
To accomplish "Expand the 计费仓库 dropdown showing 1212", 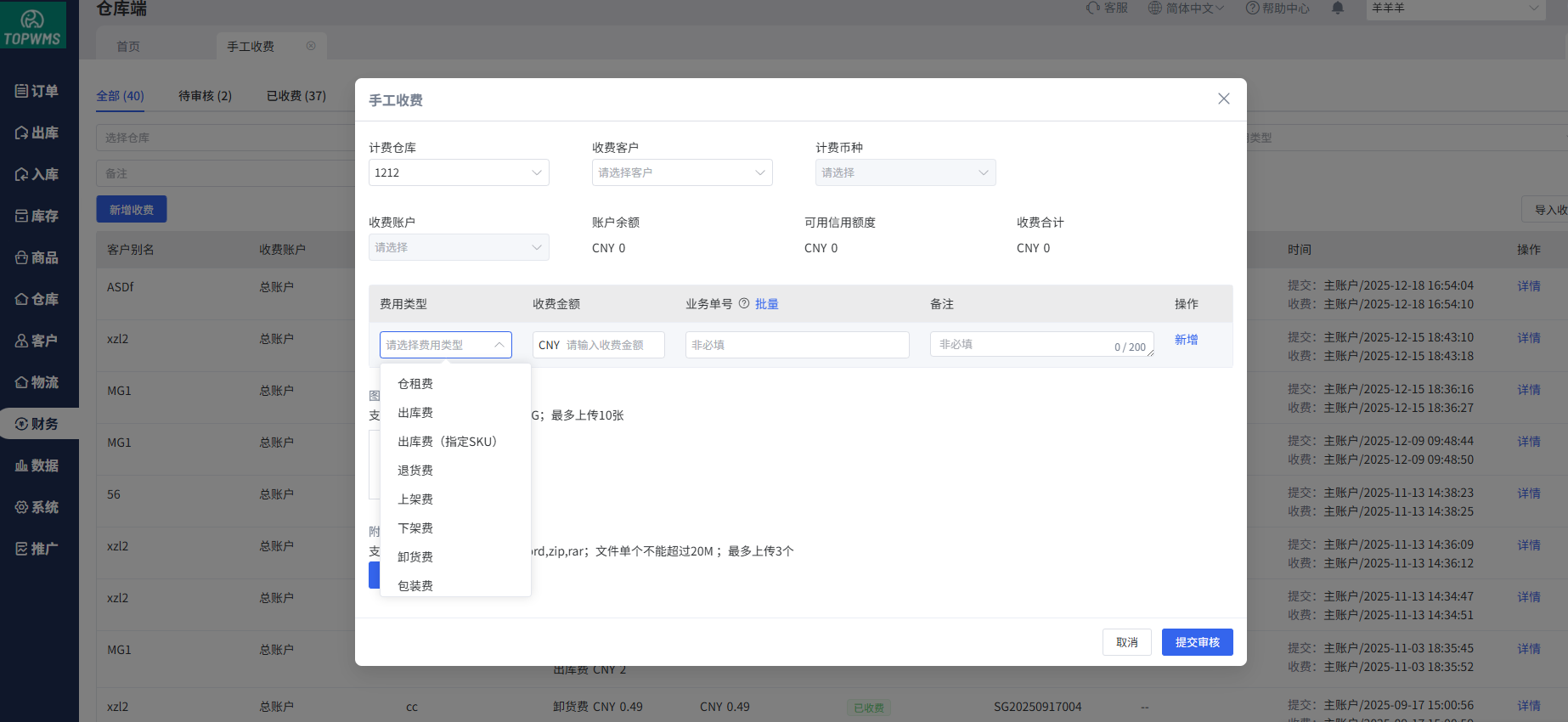I will point(459,172).
